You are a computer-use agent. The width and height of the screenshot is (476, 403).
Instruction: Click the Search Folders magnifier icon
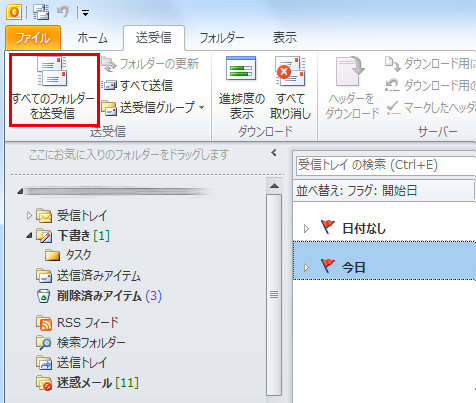(44, 343)
